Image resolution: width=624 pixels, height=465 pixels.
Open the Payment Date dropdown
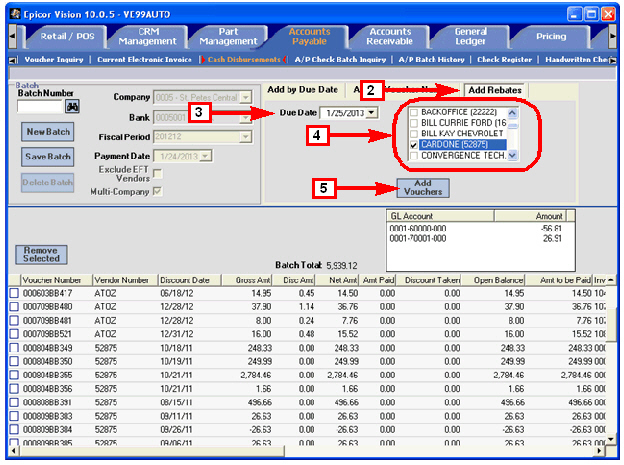coord(205,156)
